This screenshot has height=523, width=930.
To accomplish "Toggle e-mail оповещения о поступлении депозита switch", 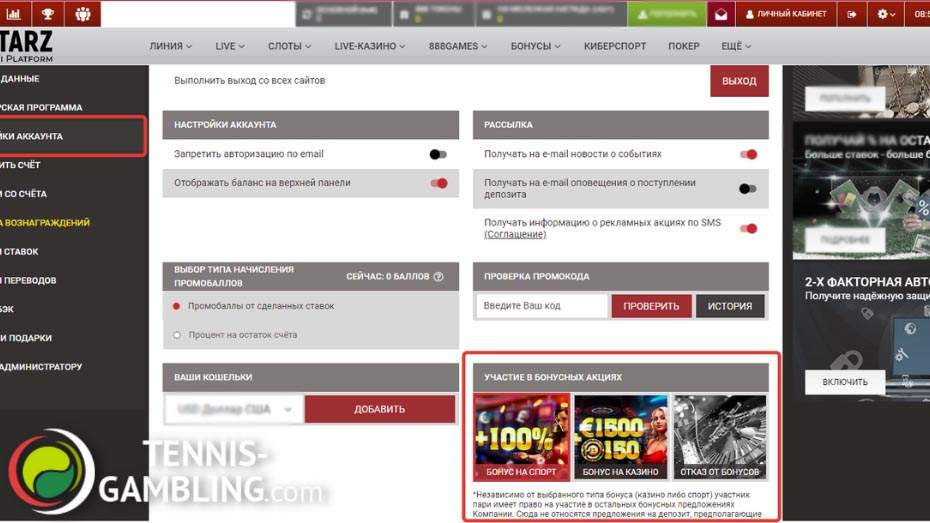I will point(747,189).
